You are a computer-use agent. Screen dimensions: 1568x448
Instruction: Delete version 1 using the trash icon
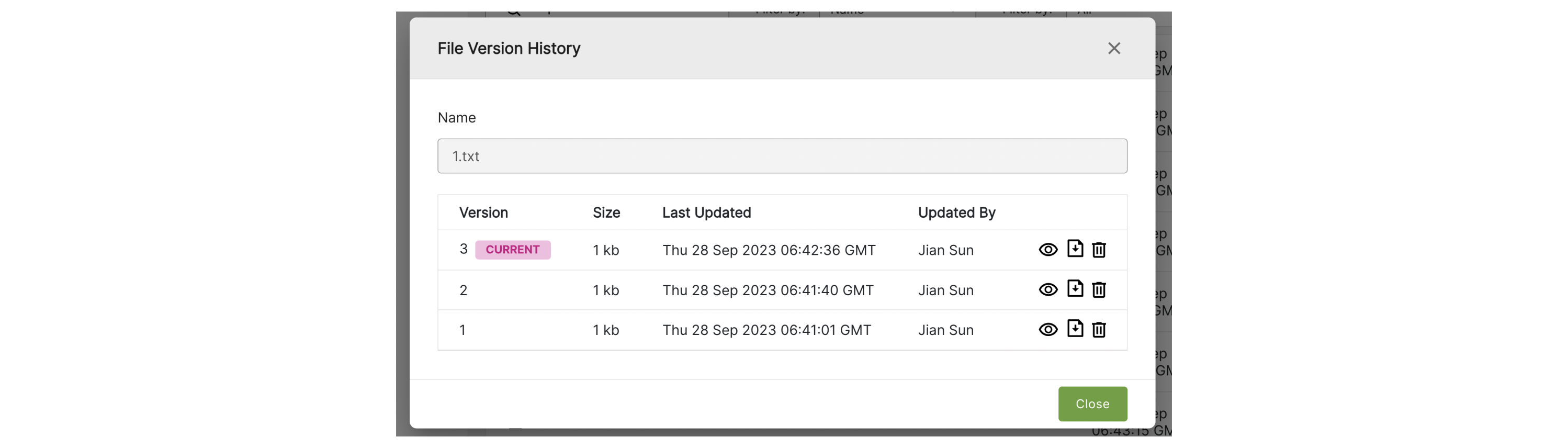click(1098, 329)
